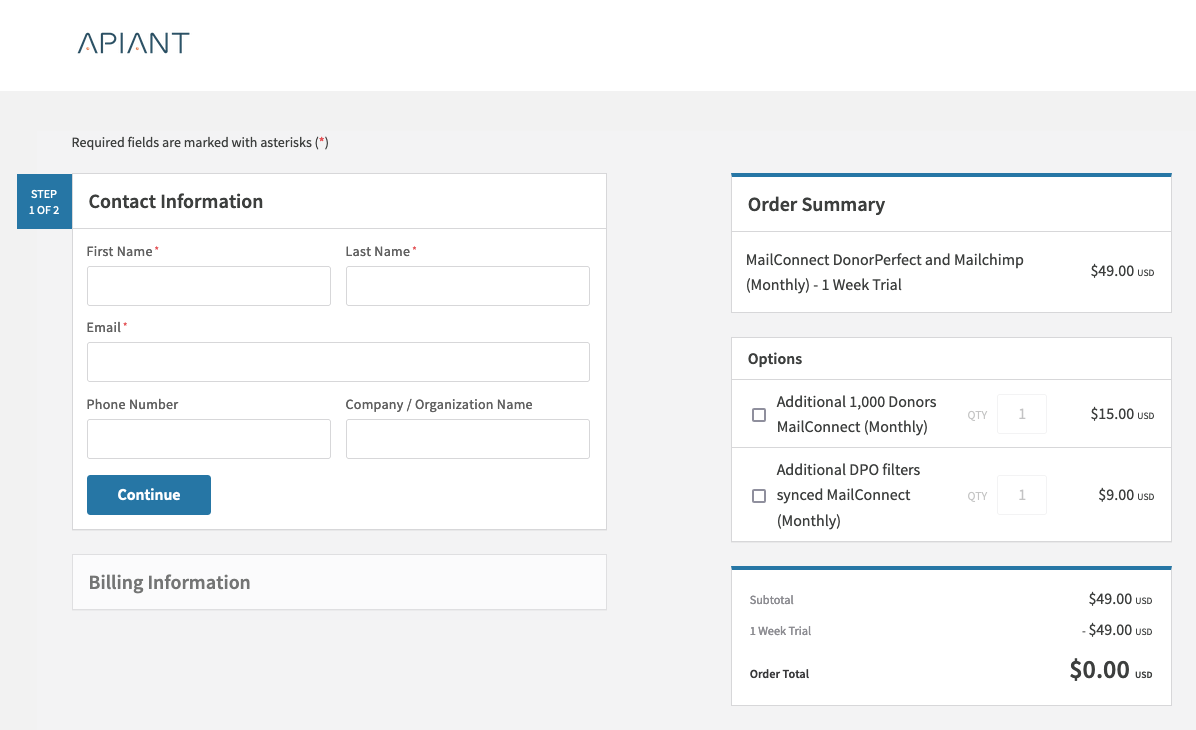
Task: Click the $0.00 Order Total amount
Action: click(x=1099, y=670)
